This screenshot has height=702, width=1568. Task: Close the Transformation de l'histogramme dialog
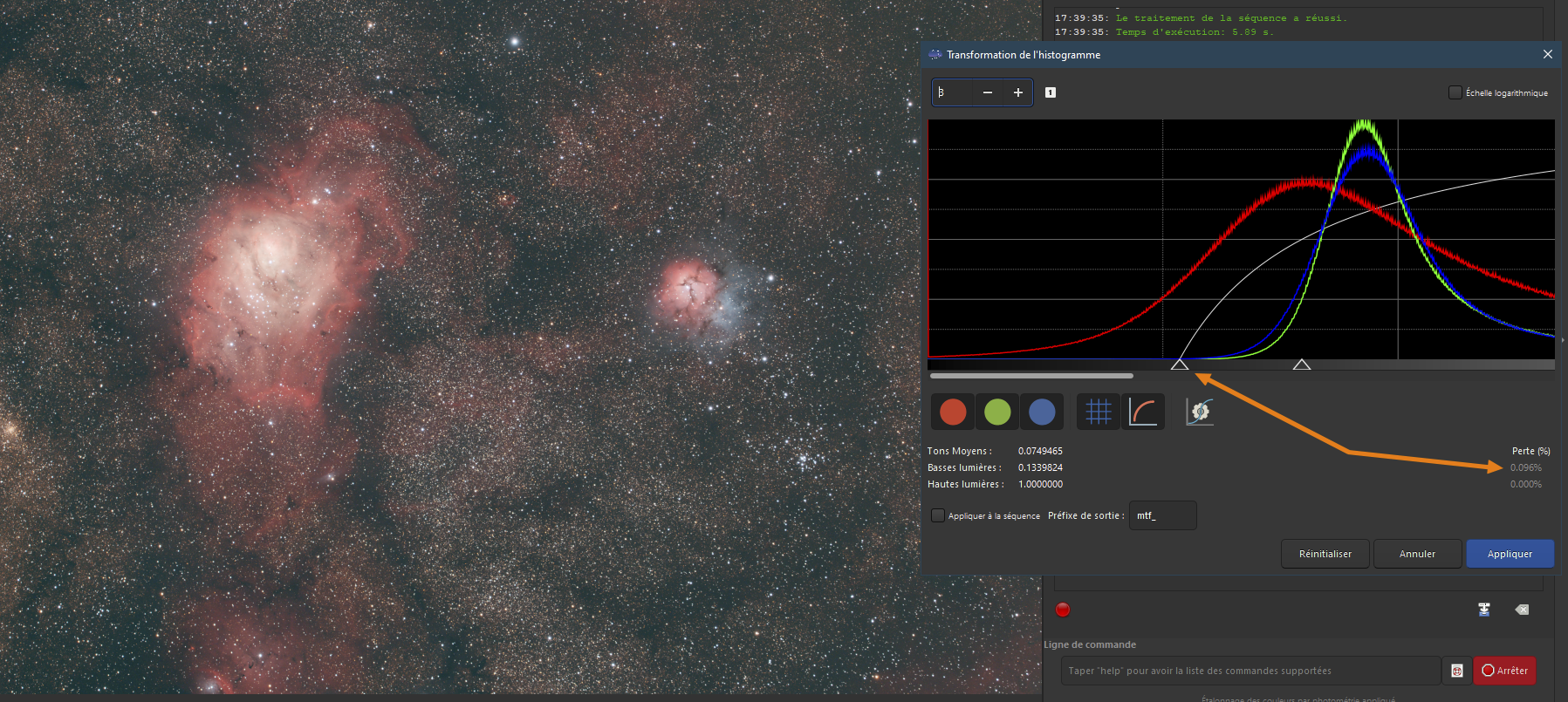click(1548, 54)
